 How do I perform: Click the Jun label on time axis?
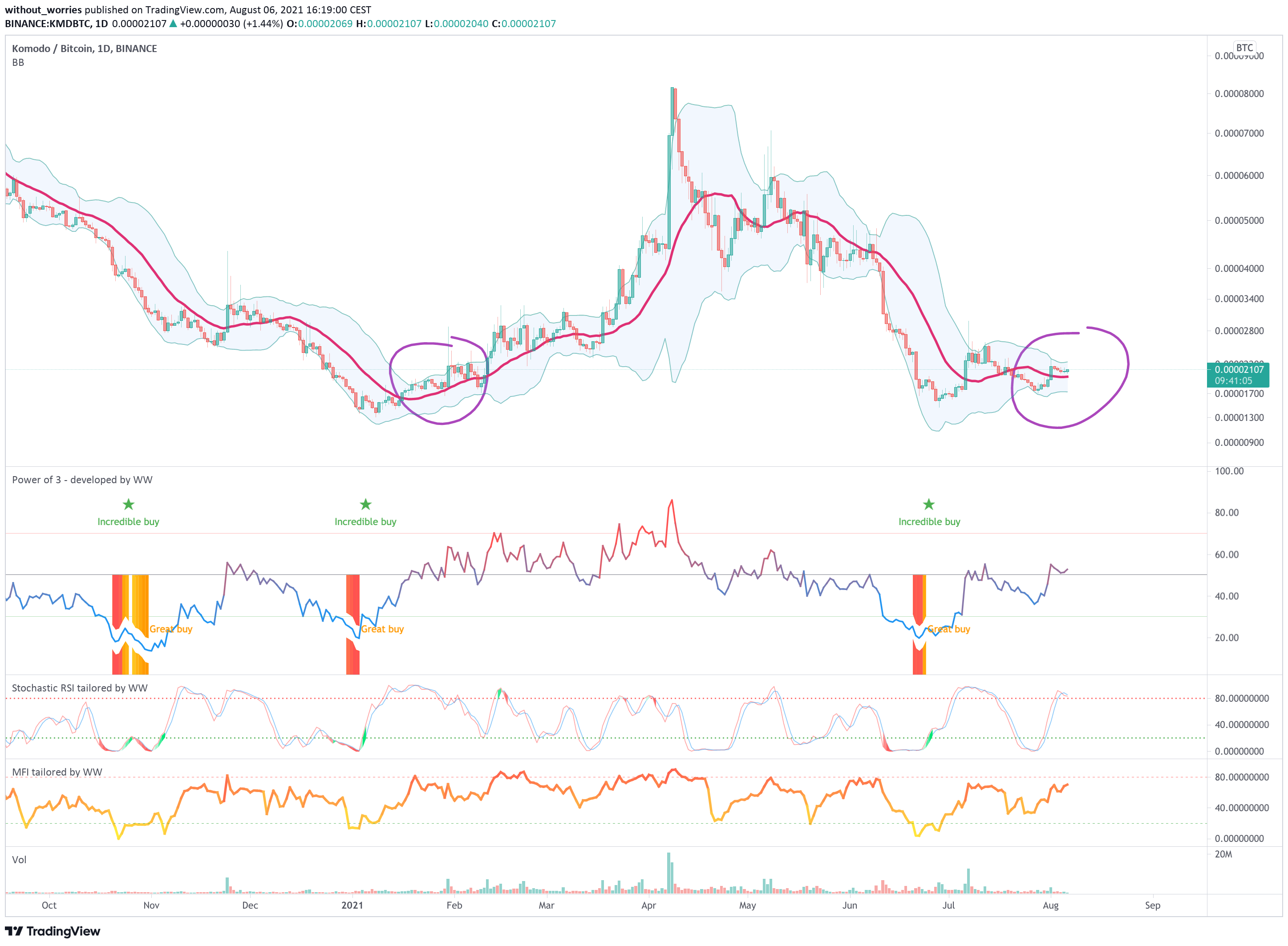pyautogui.click(x=850, y=906)
